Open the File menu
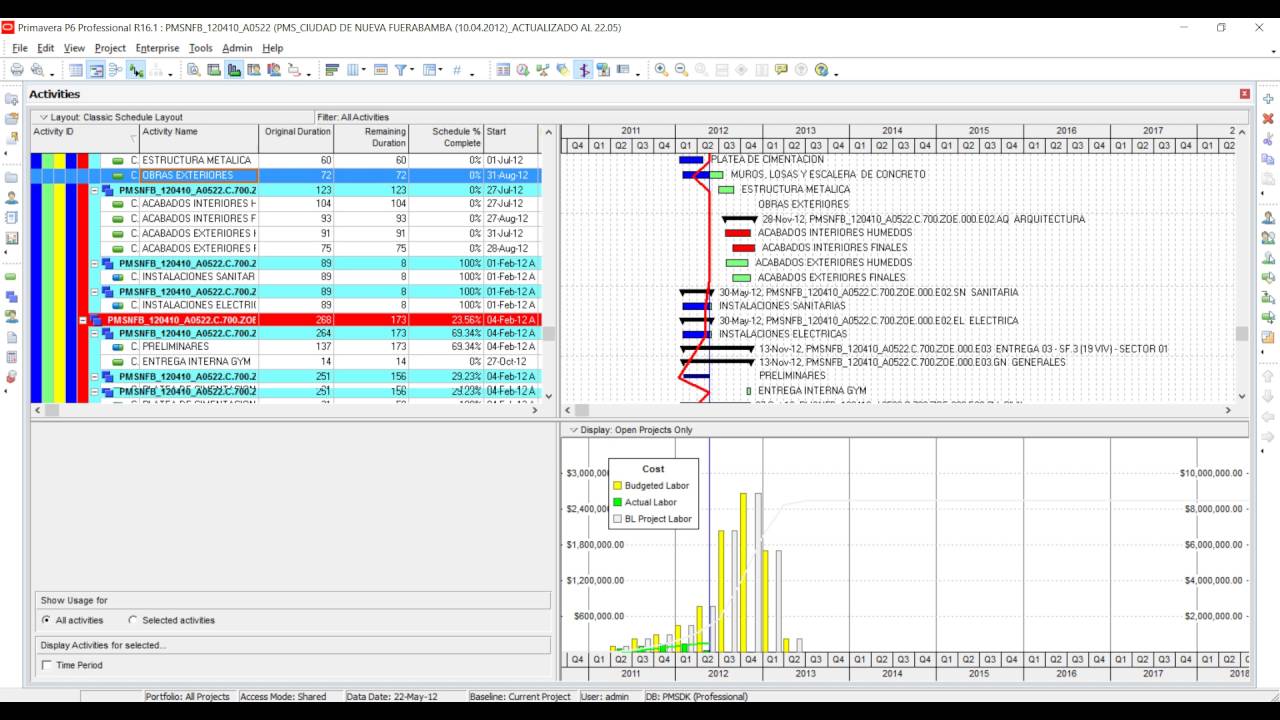This screenshot has height=720, width=1280. point(20,48)
